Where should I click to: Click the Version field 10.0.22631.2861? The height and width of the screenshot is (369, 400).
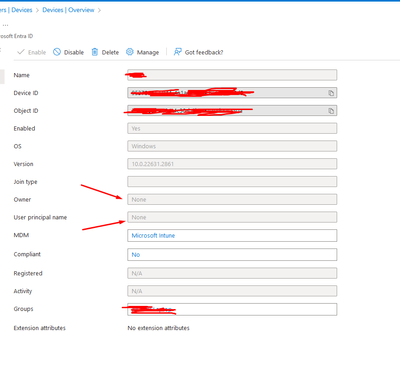coord(232,164)
